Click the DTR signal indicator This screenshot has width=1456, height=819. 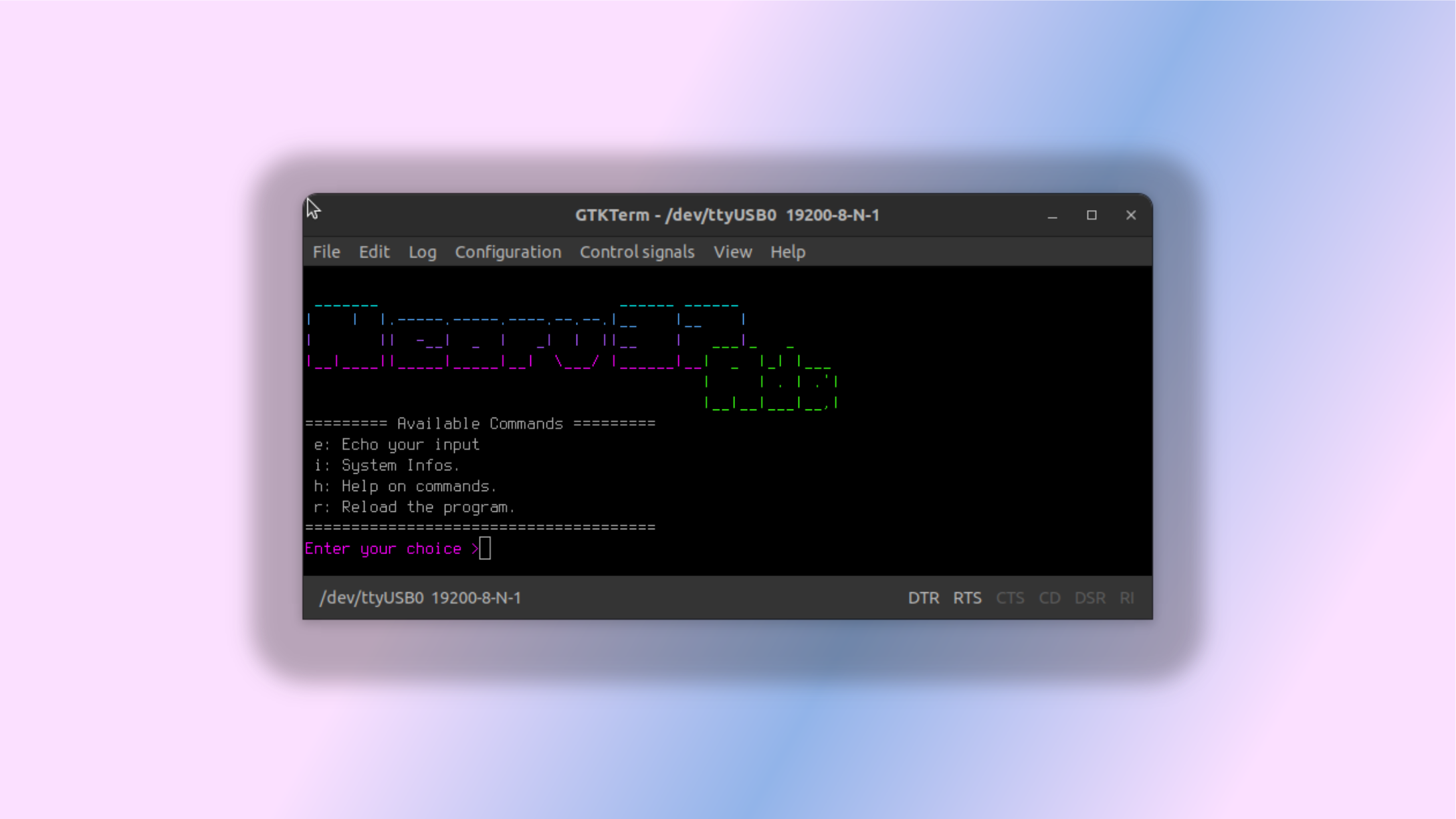pyautogui.click(x=923, y=598)
